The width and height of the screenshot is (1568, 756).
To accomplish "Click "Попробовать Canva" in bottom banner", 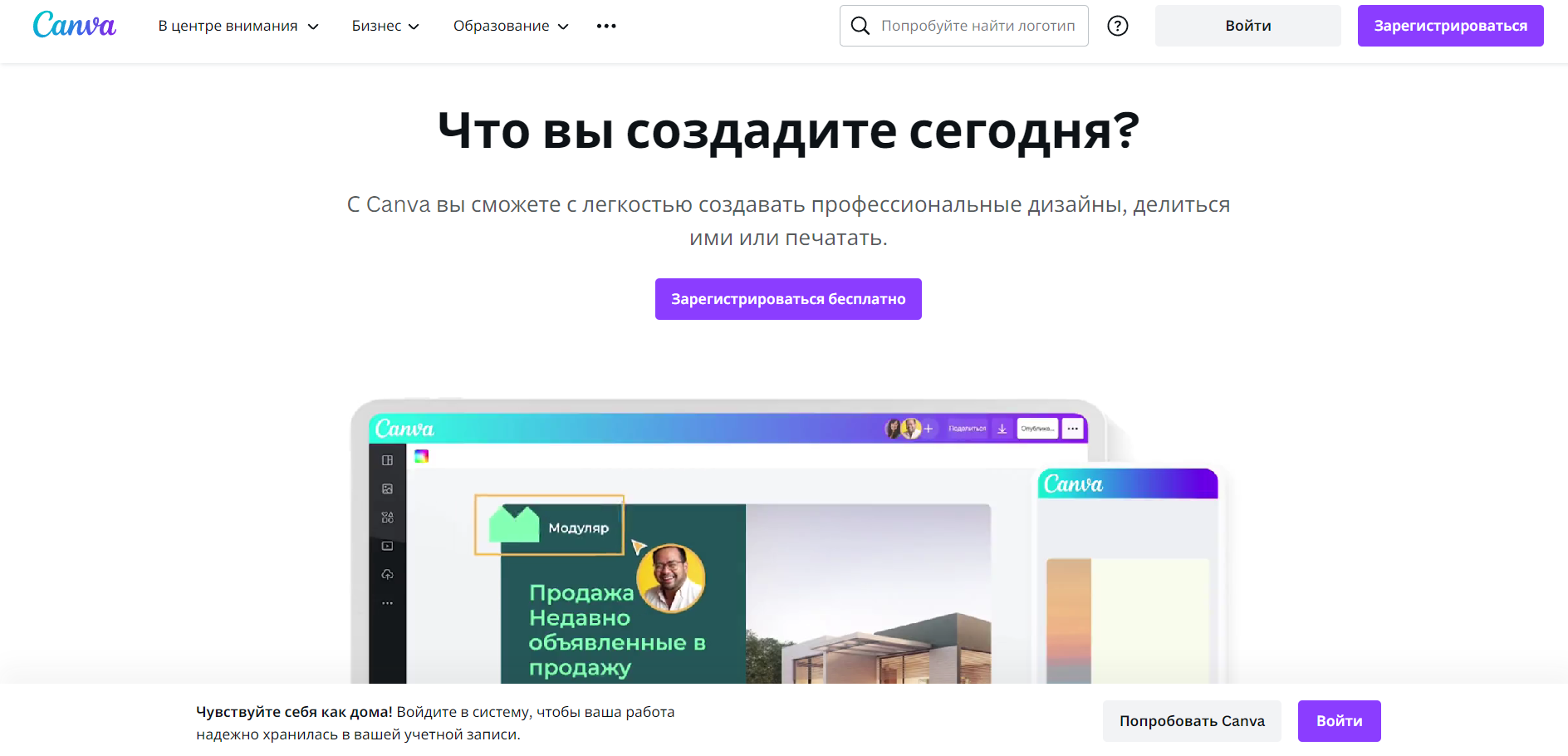I will tap(1191, 721).
